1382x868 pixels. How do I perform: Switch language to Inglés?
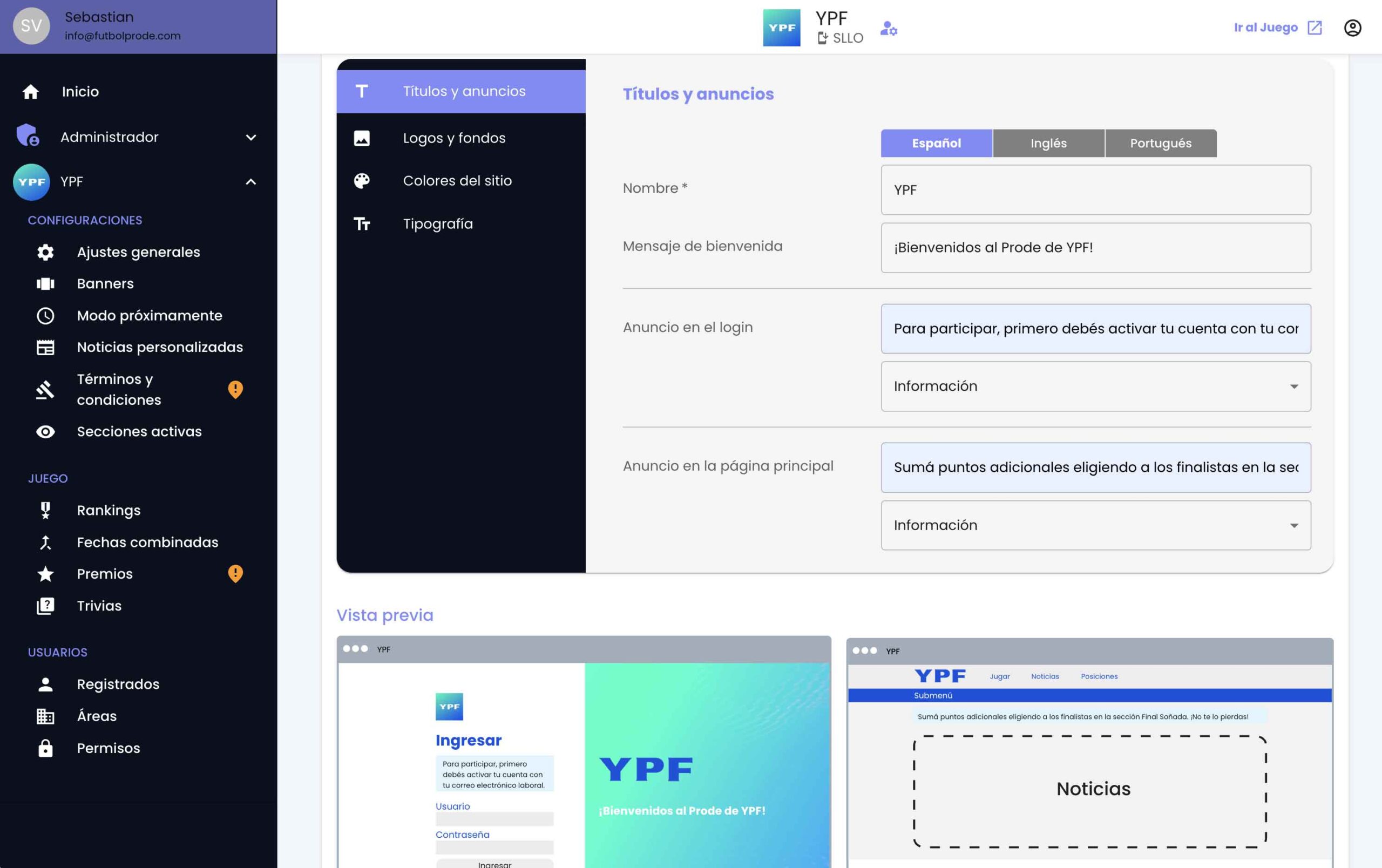[1048, 144]
